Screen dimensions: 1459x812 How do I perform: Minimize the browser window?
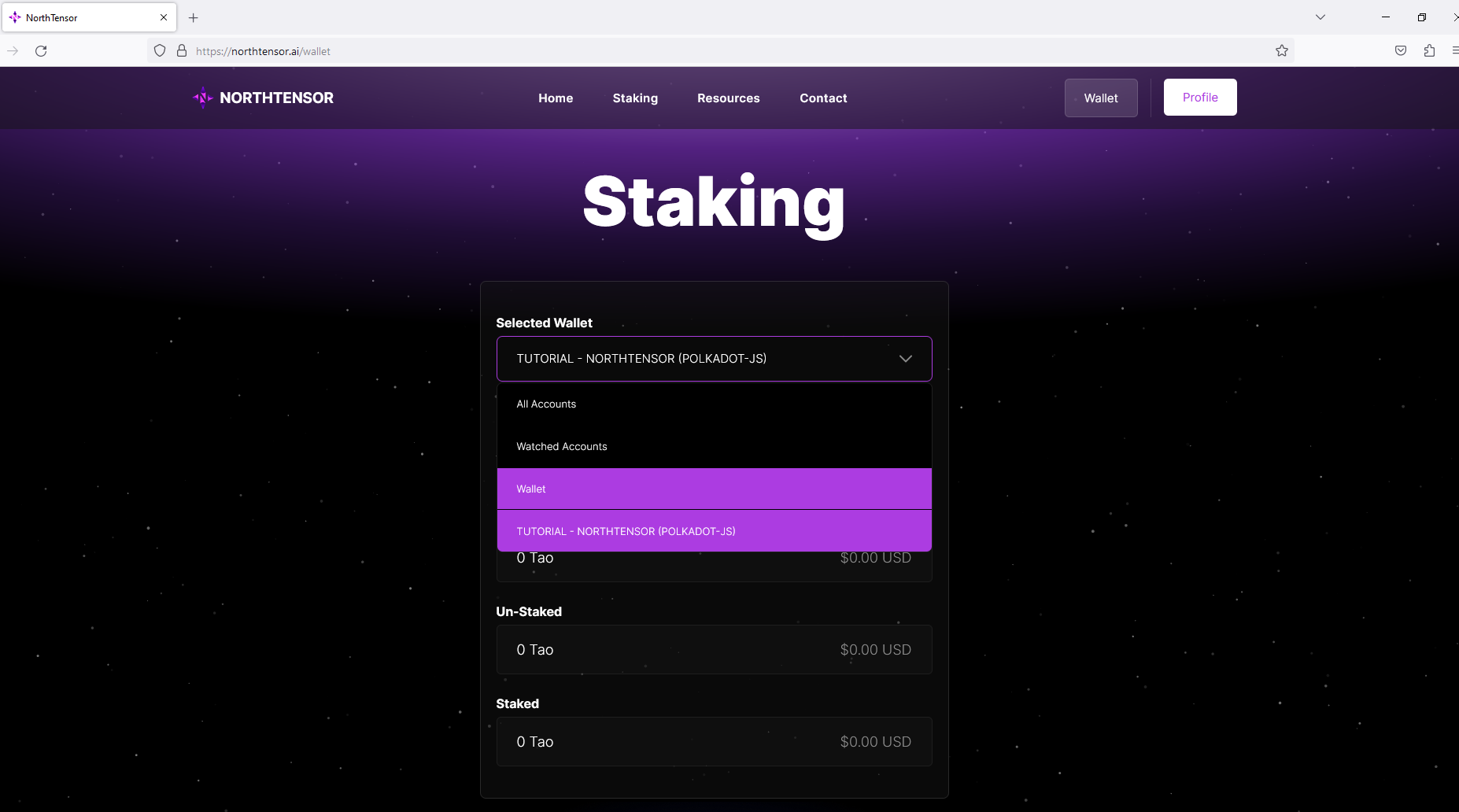pyautogui.click(x=1386, y=17)
